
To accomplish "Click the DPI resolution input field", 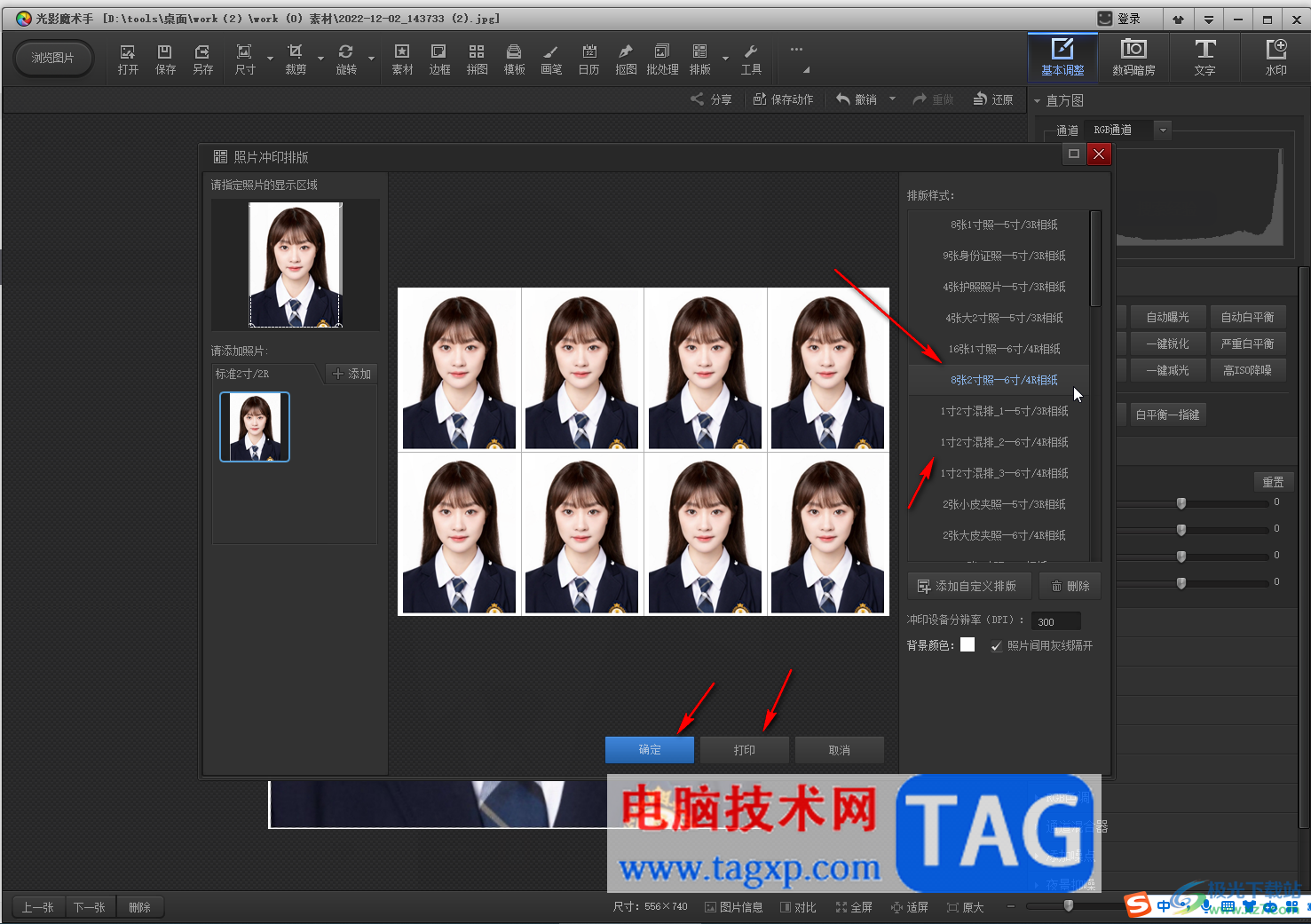I will click(1055, 621).
